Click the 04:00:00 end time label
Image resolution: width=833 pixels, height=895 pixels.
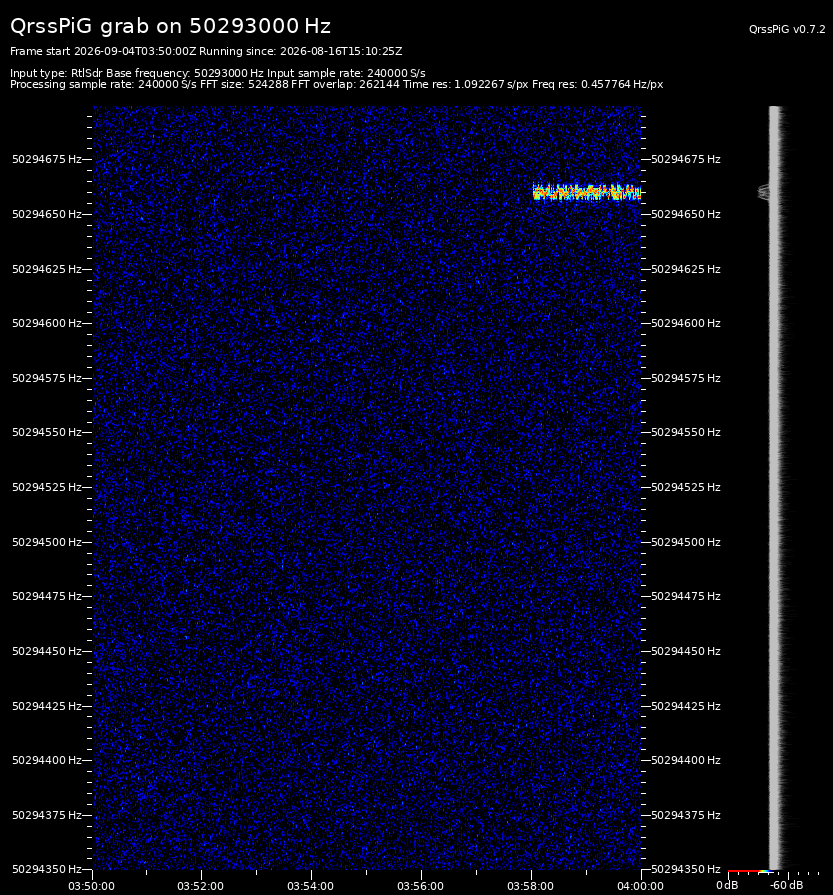pos(640,886)
